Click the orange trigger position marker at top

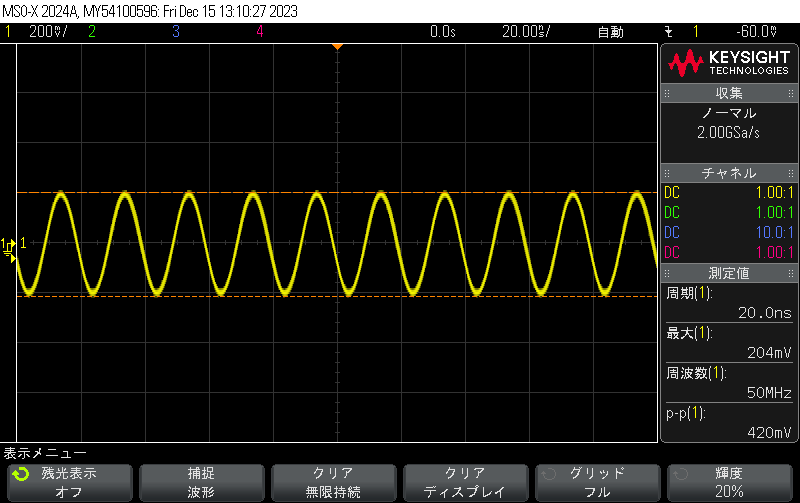338,47
